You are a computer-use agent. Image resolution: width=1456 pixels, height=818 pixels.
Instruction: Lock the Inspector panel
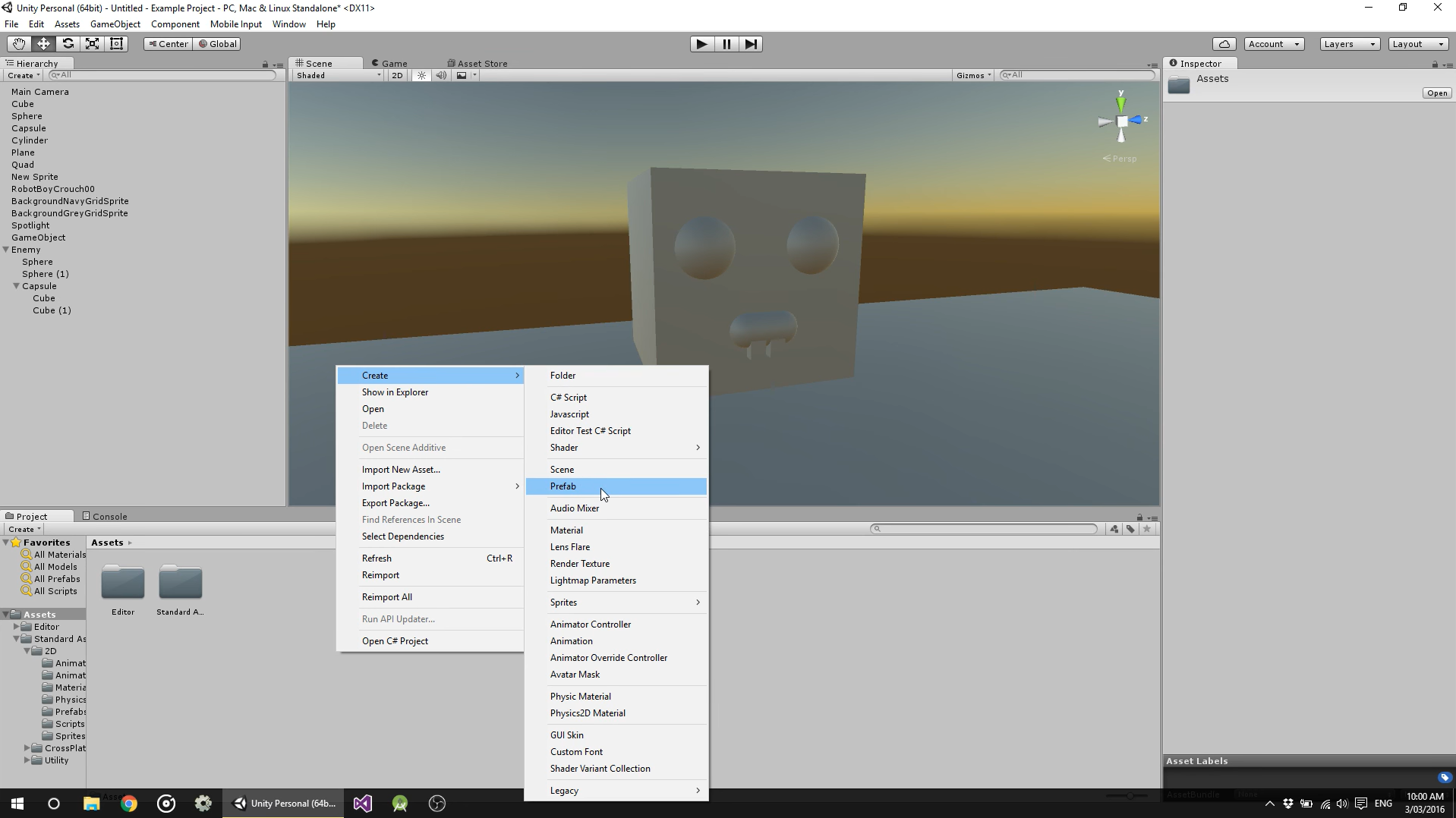pyautogui.click(x=1435, y=64)
